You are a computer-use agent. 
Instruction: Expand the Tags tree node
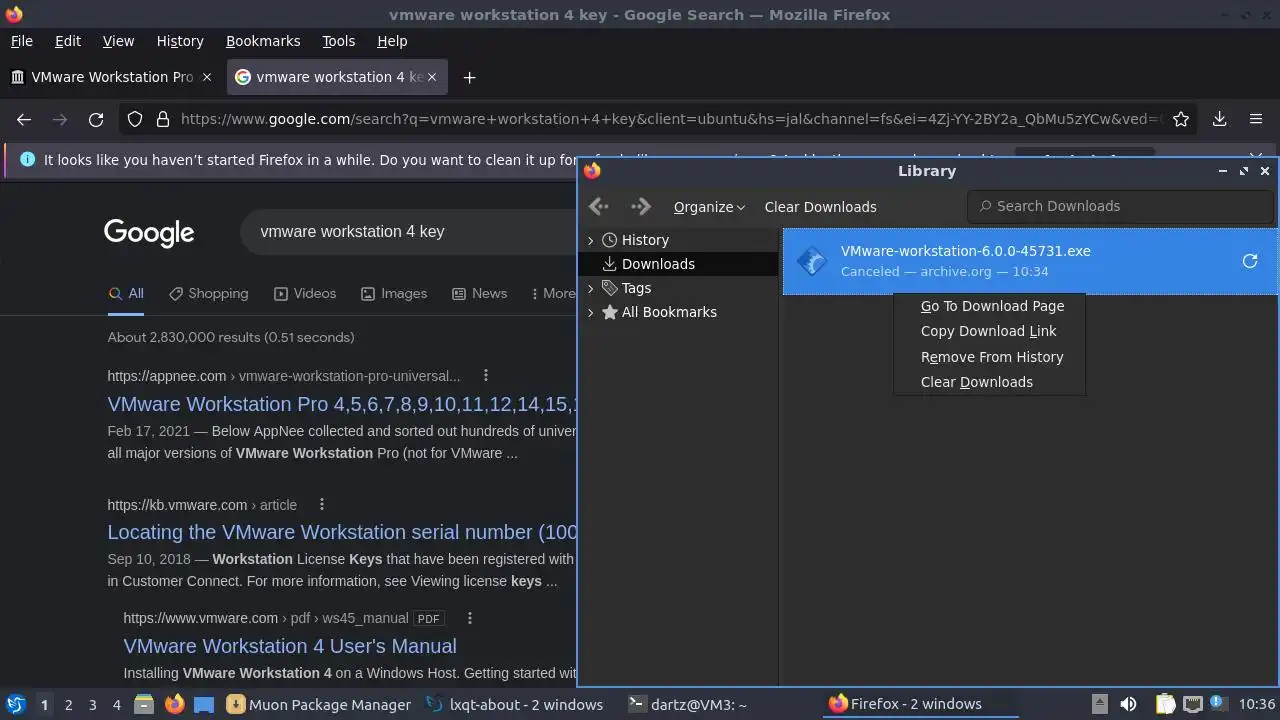pos(590,288)
